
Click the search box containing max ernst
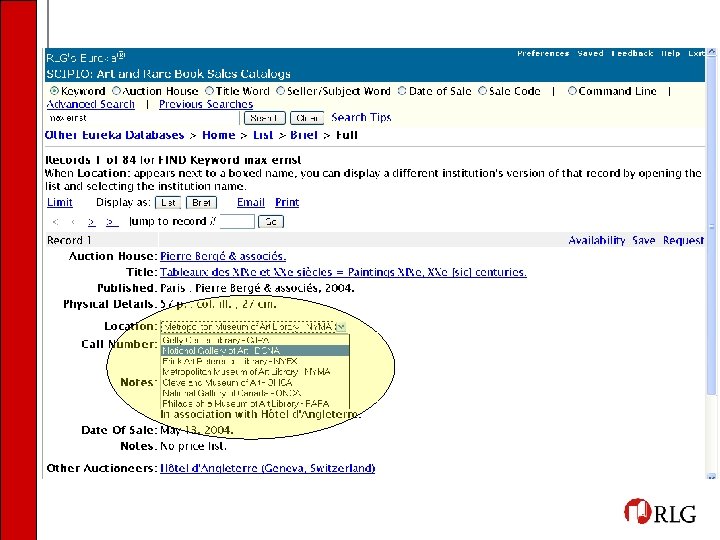tap(142, 118)
